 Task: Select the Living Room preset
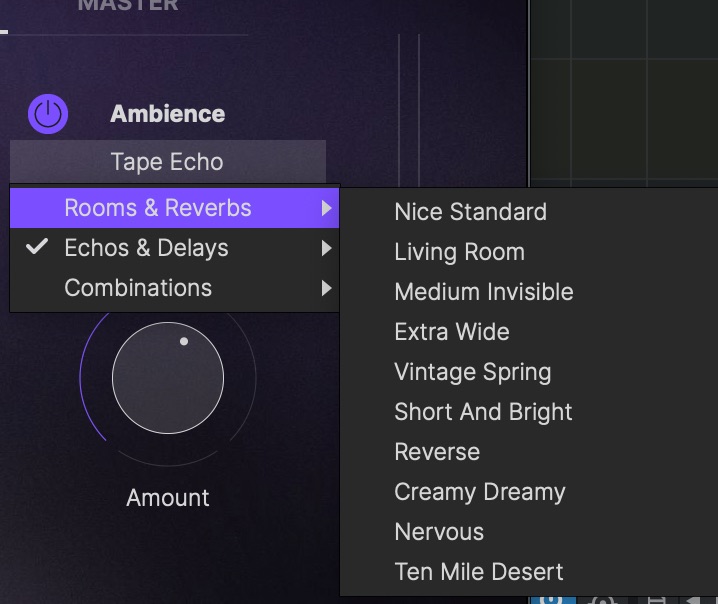click(459, 252)
